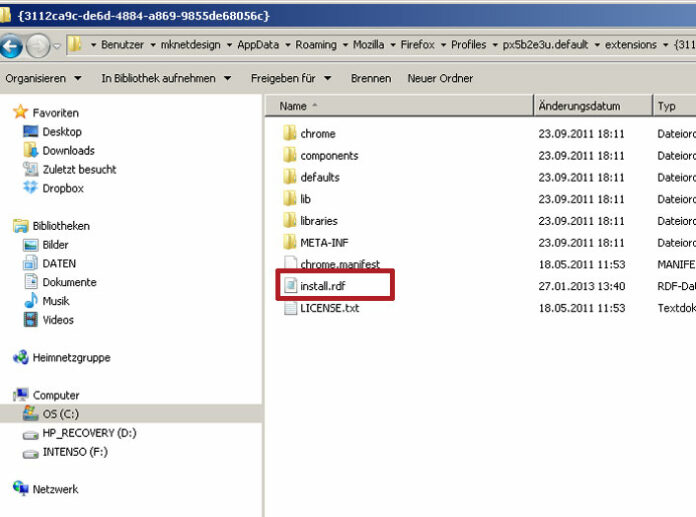Open the recent locations dropdown arrow
The height and width of the screenshot is (517, 696).
57,46
